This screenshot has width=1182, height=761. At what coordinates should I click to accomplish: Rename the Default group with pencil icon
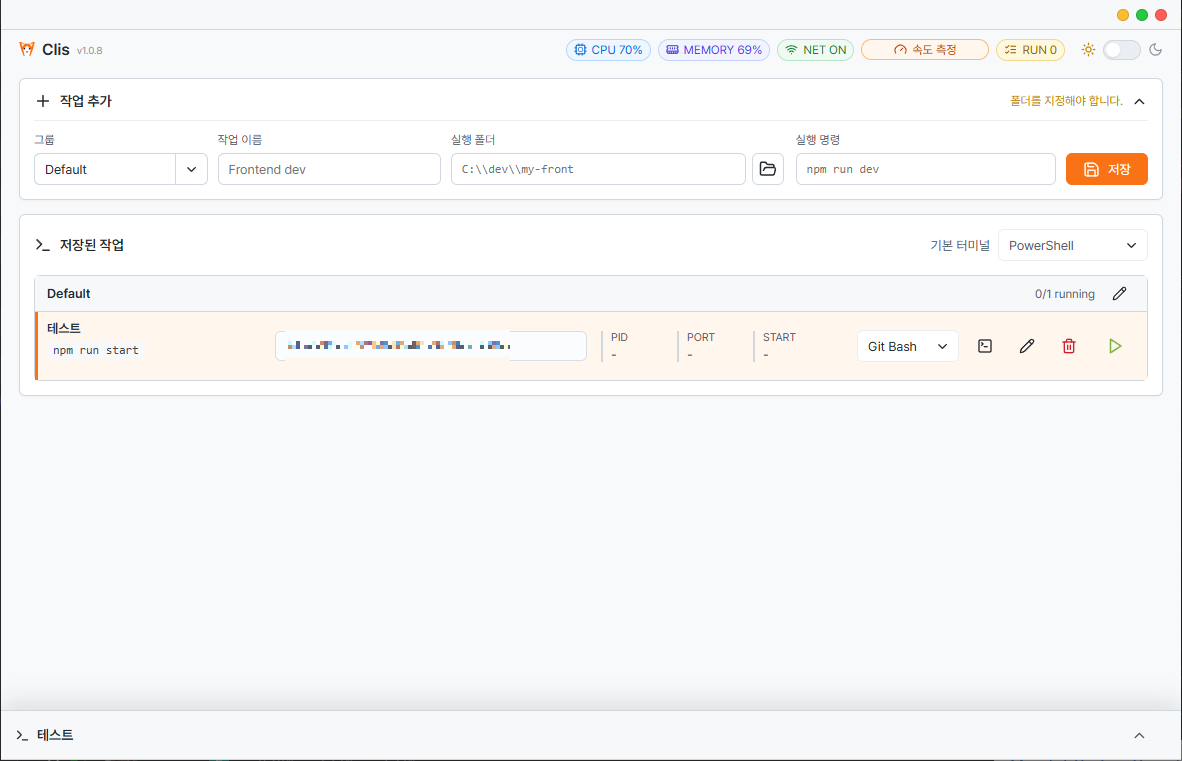click(1119, 293)
